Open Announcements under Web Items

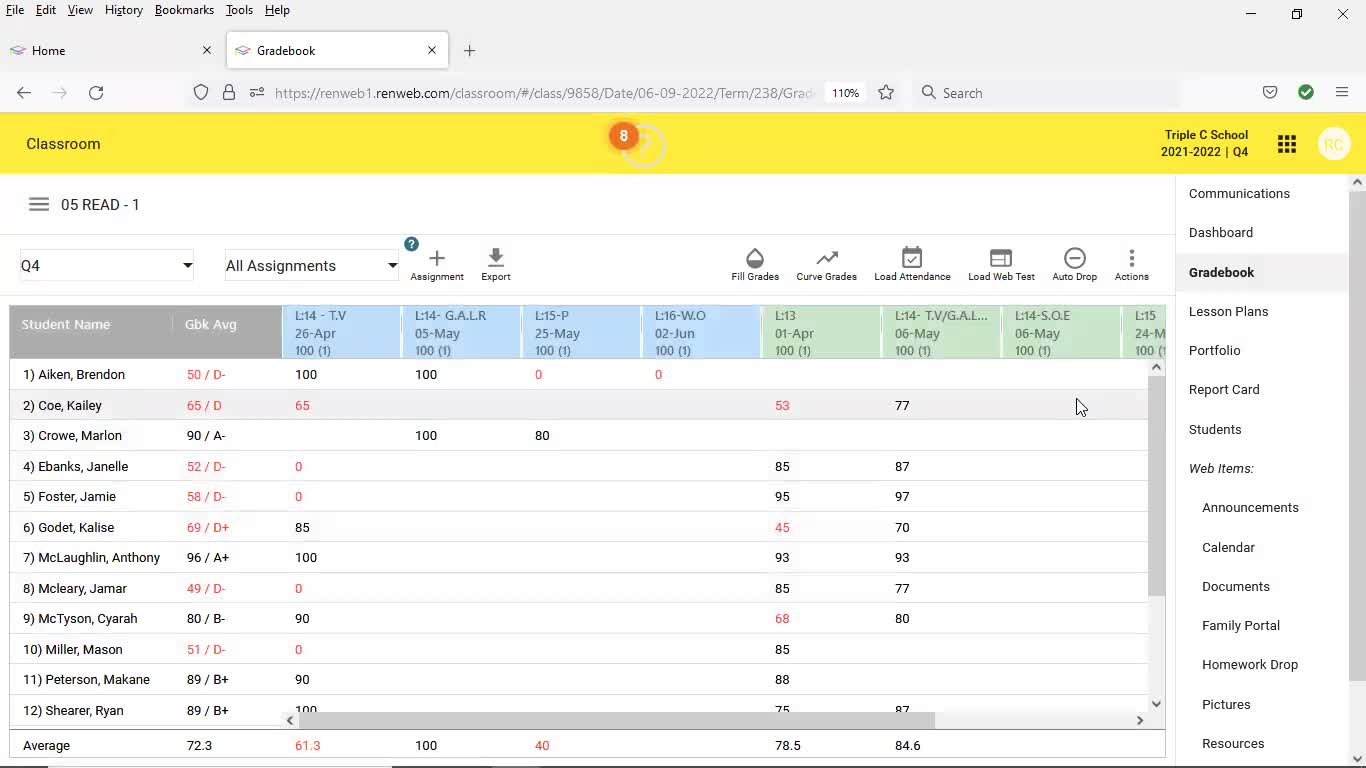(1250, 508)
